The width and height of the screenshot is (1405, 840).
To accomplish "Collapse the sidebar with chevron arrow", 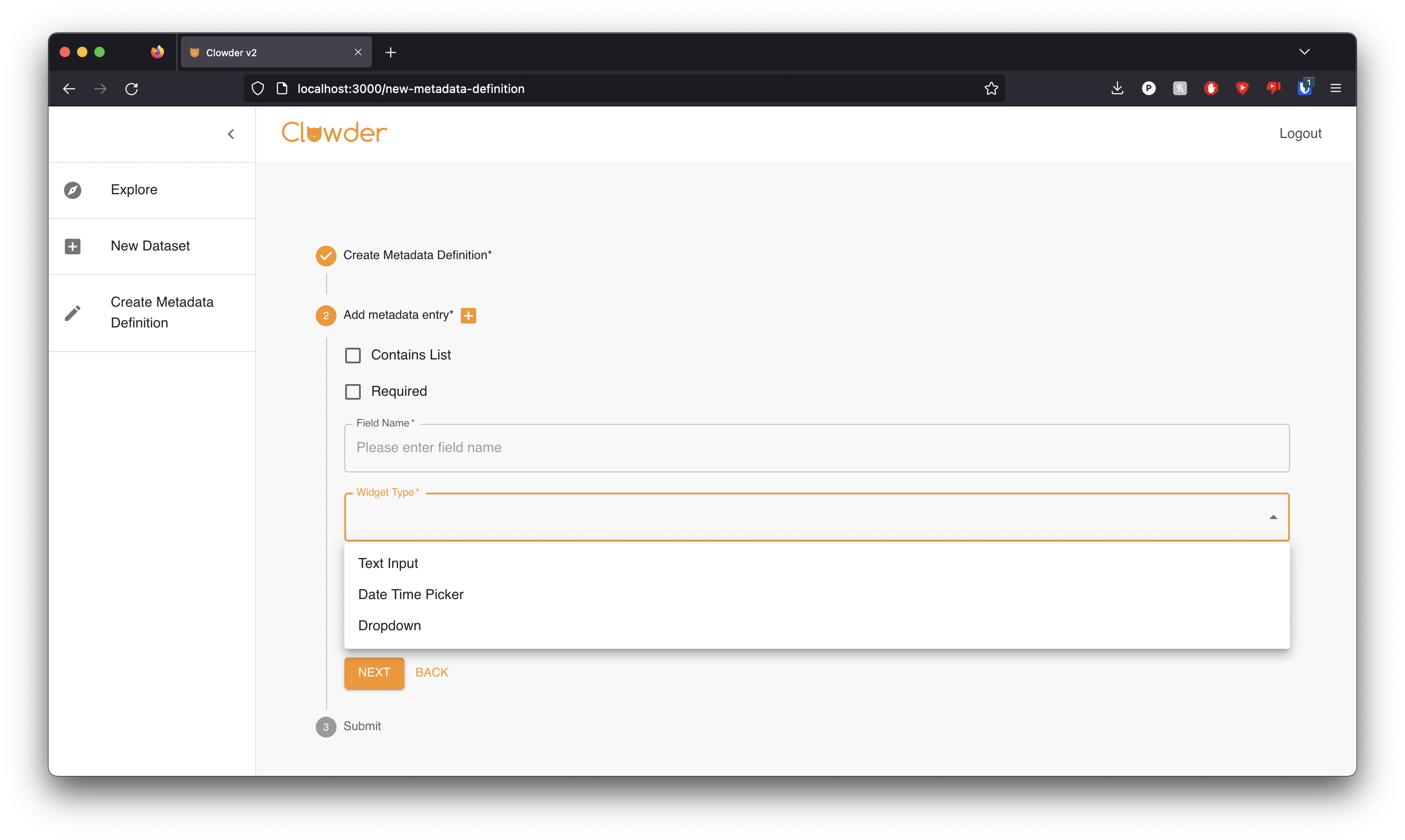I will tap(231, 134).
